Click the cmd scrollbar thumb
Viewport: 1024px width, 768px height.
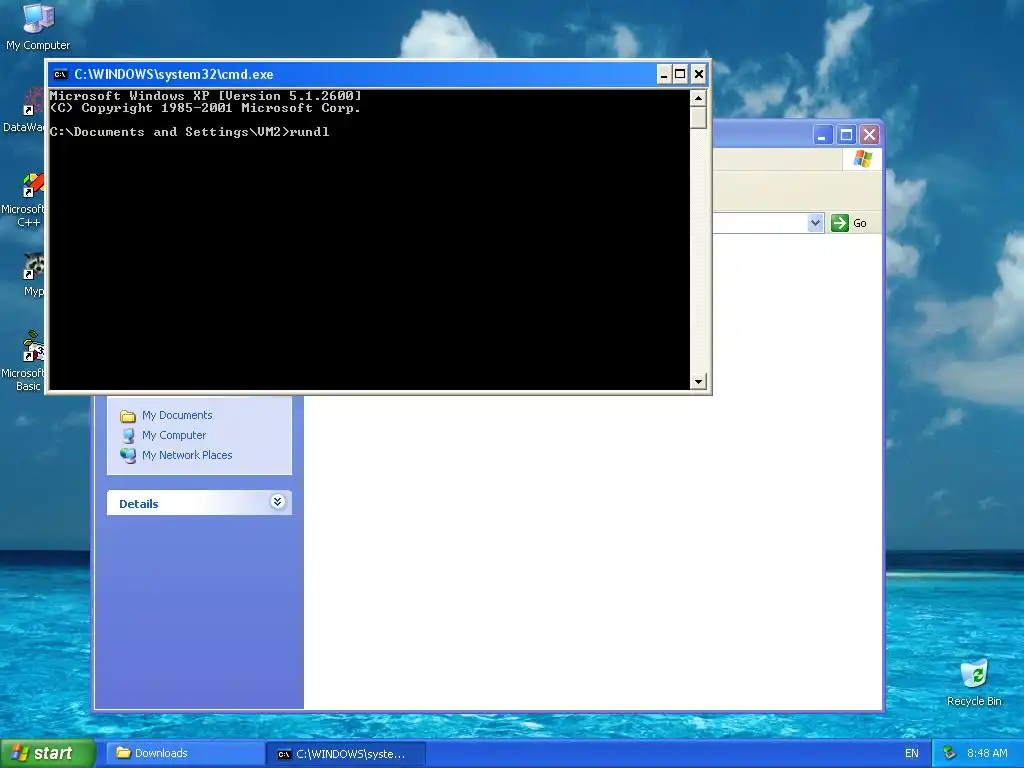click(698, 118)
